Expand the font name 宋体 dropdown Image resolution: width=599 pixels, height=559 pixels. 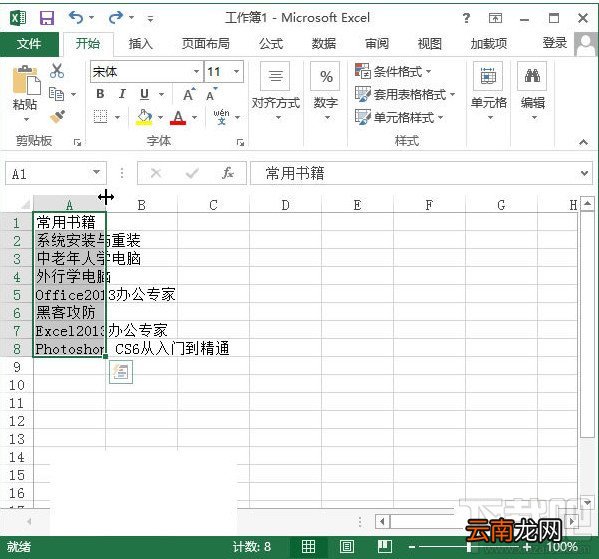pyautogui.click(x=196, y=71)
